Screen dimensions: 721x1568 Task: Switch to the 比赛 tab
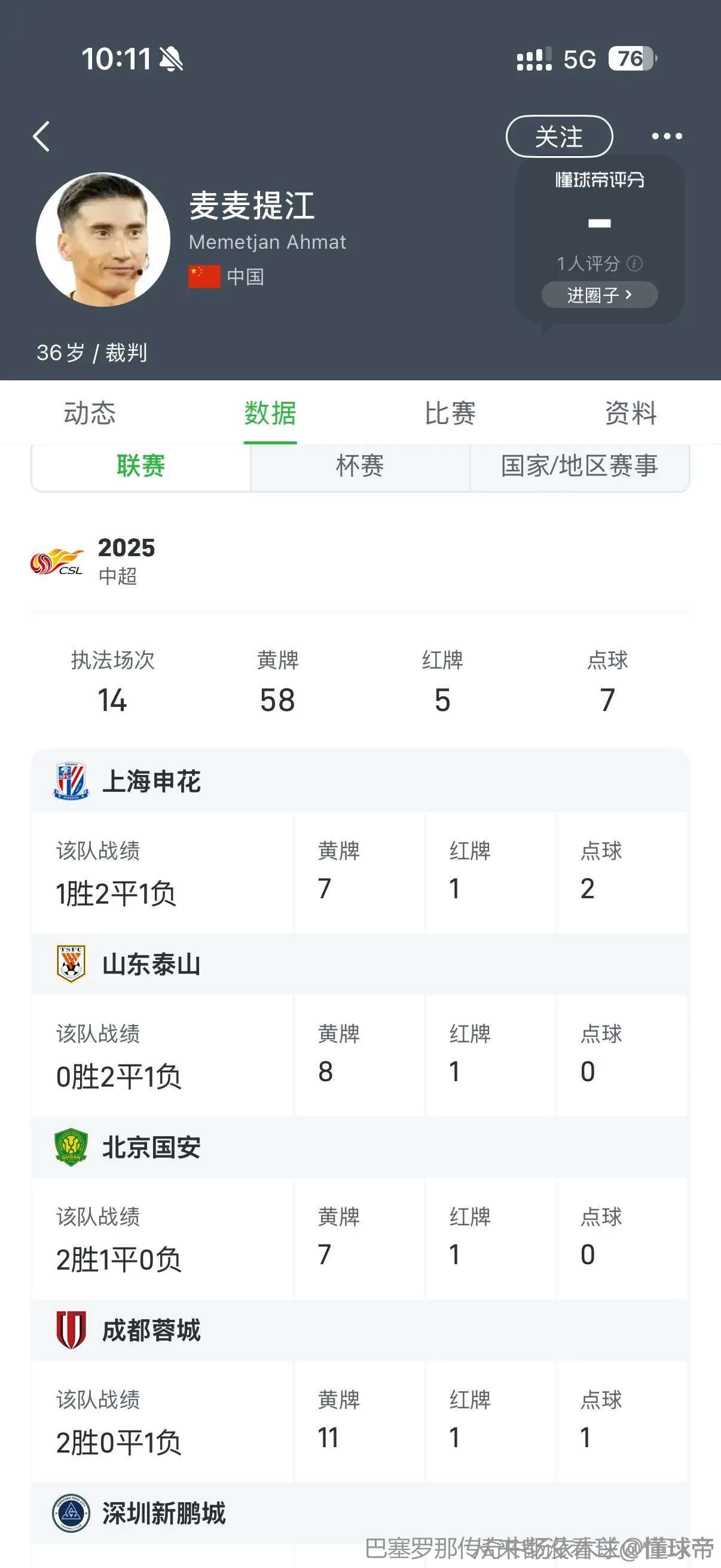tap(450, 413)
